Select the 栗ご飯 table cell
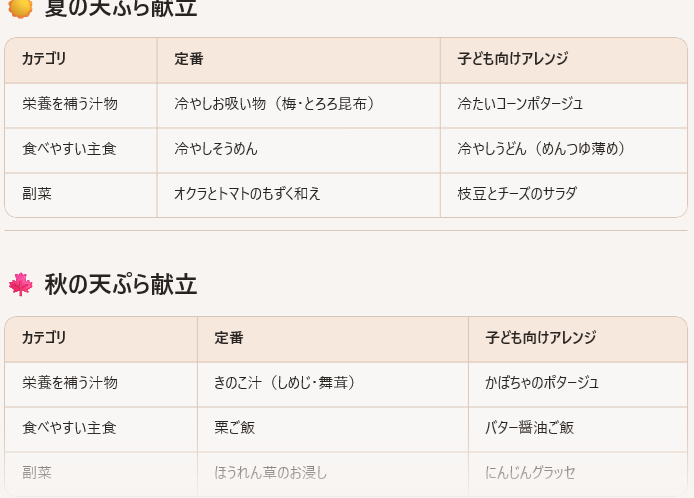 tap(235, 428)
